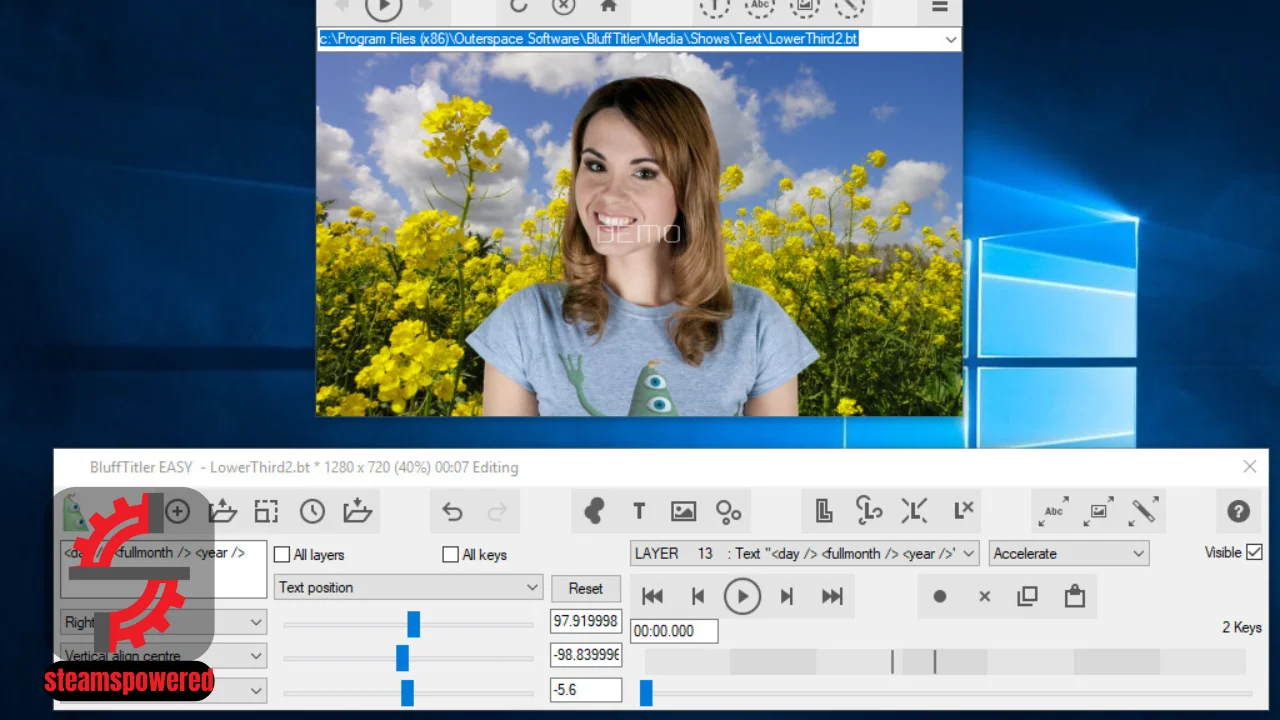Click the L icon with curved arrow

[869, 511]
